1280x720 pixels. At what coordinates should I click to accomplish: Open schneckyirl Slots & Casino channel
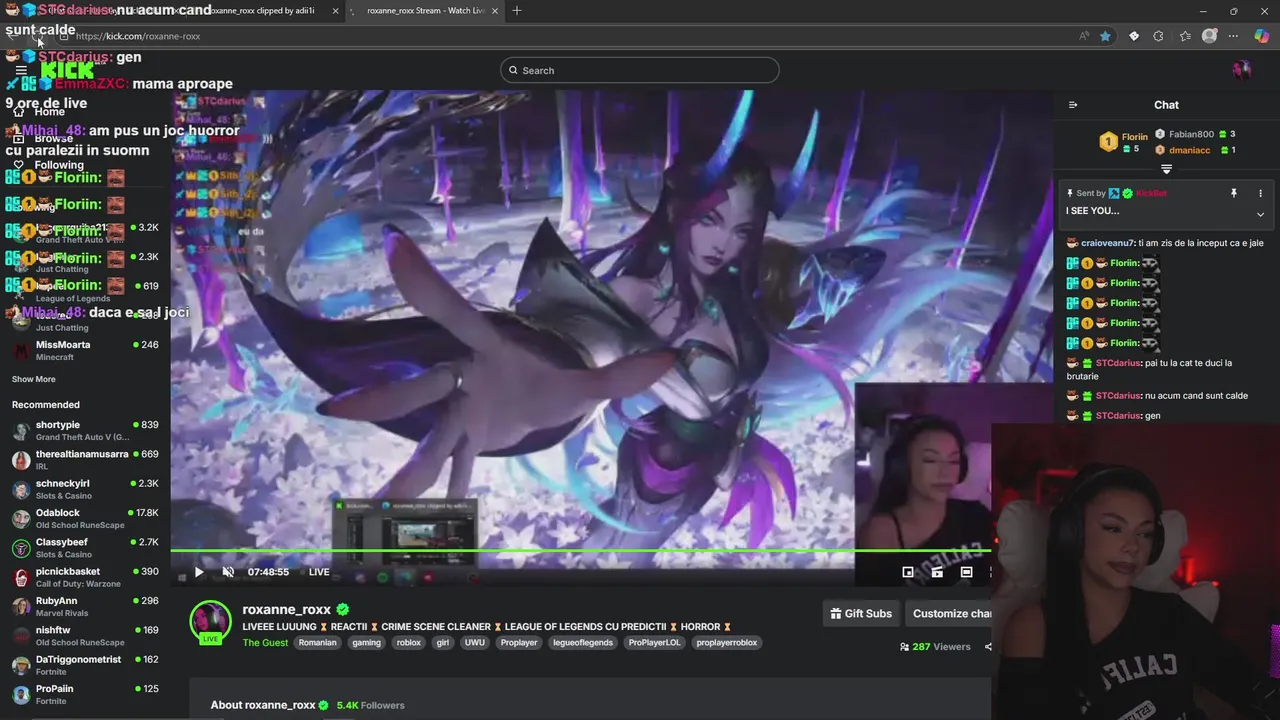click(x=85, y=489)
